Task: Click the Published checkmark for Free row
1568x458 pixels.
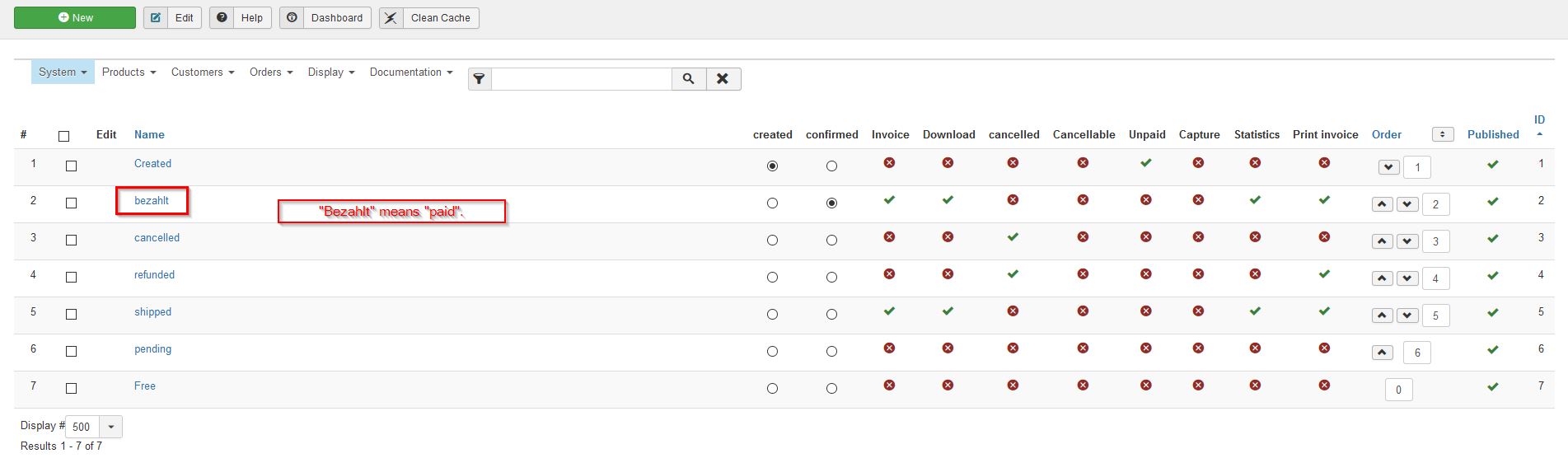Action: coord(1492,386)
